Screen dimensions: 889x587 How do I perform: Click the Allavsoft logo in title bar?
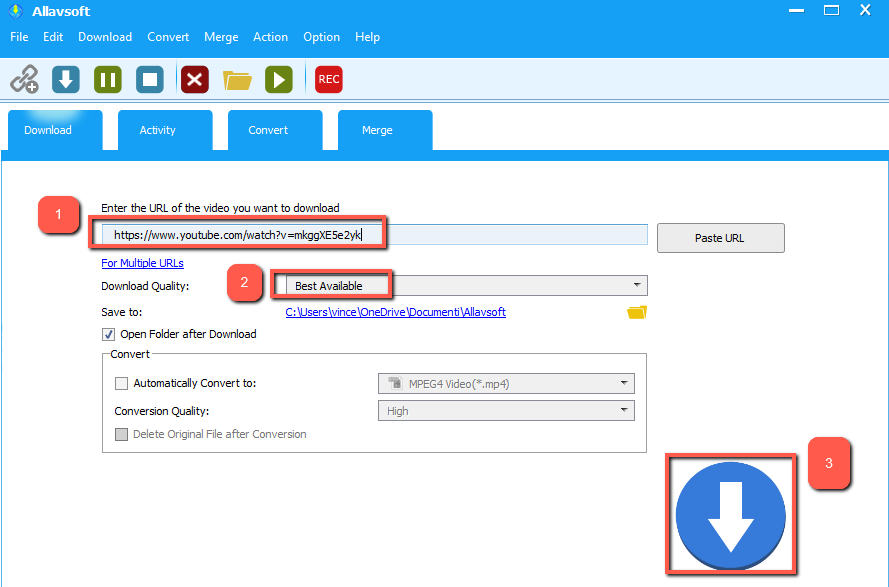pos(15,11)
